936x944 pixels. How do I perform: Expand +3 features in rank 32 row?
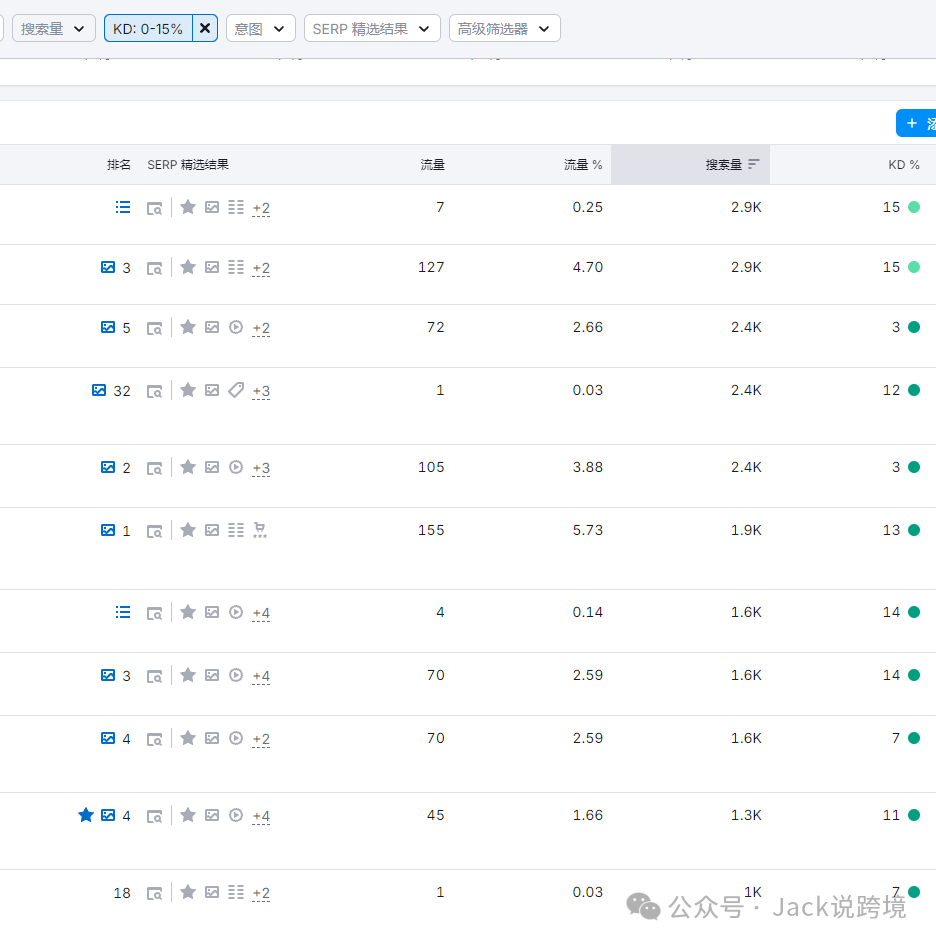(x=261, y=391)
